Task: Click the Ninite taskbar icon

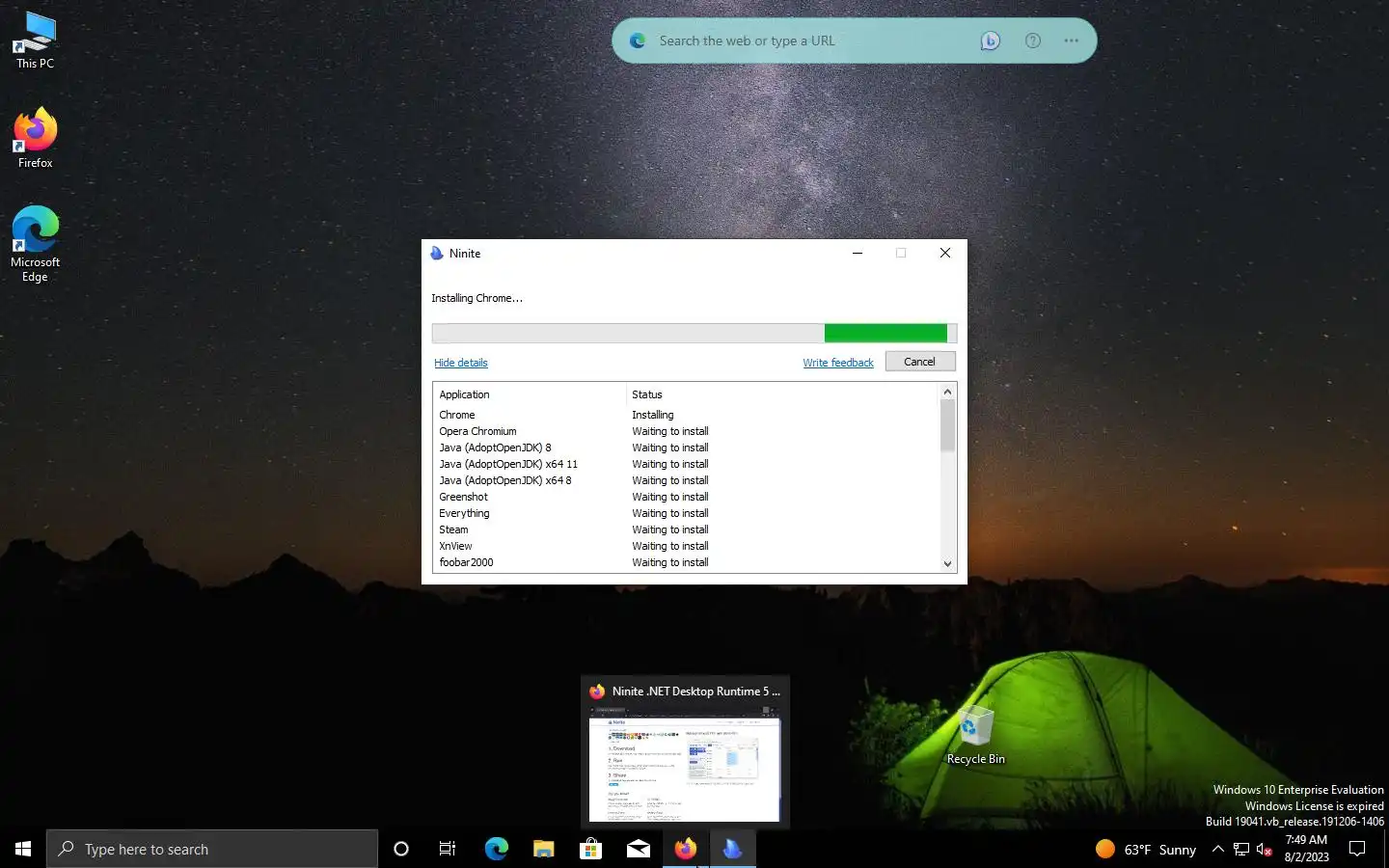Action: coord(732,849)
